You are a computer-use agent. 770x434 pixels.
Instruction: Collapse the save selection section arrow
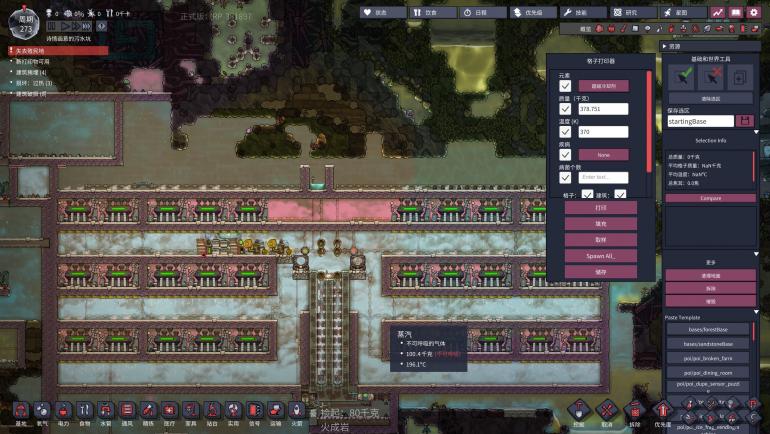pos(757,133)
